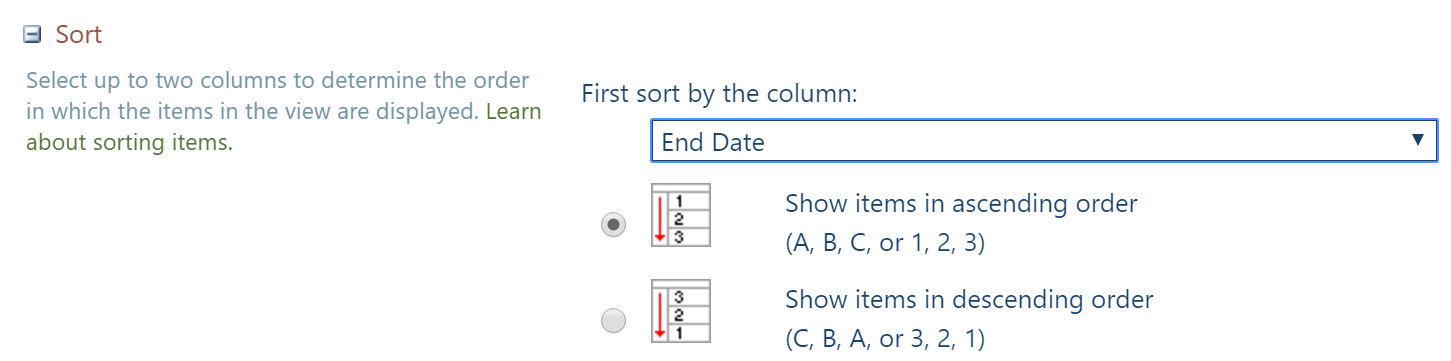
Task: Click the red arrow in descending icon
Action: click(x=660, y=315)
